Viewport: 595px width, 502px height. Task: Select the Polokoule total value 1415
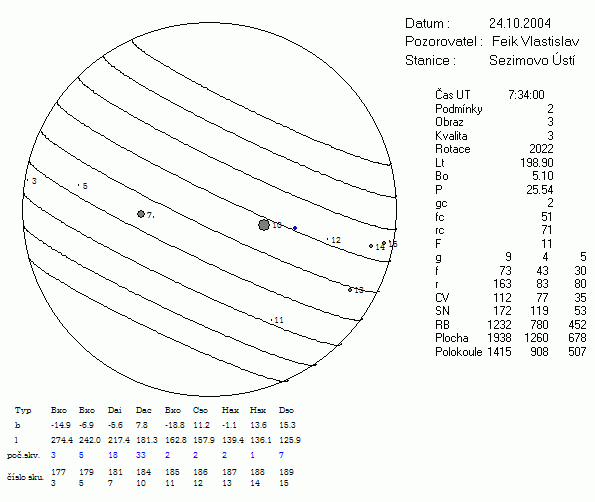(x=499, y=352)
